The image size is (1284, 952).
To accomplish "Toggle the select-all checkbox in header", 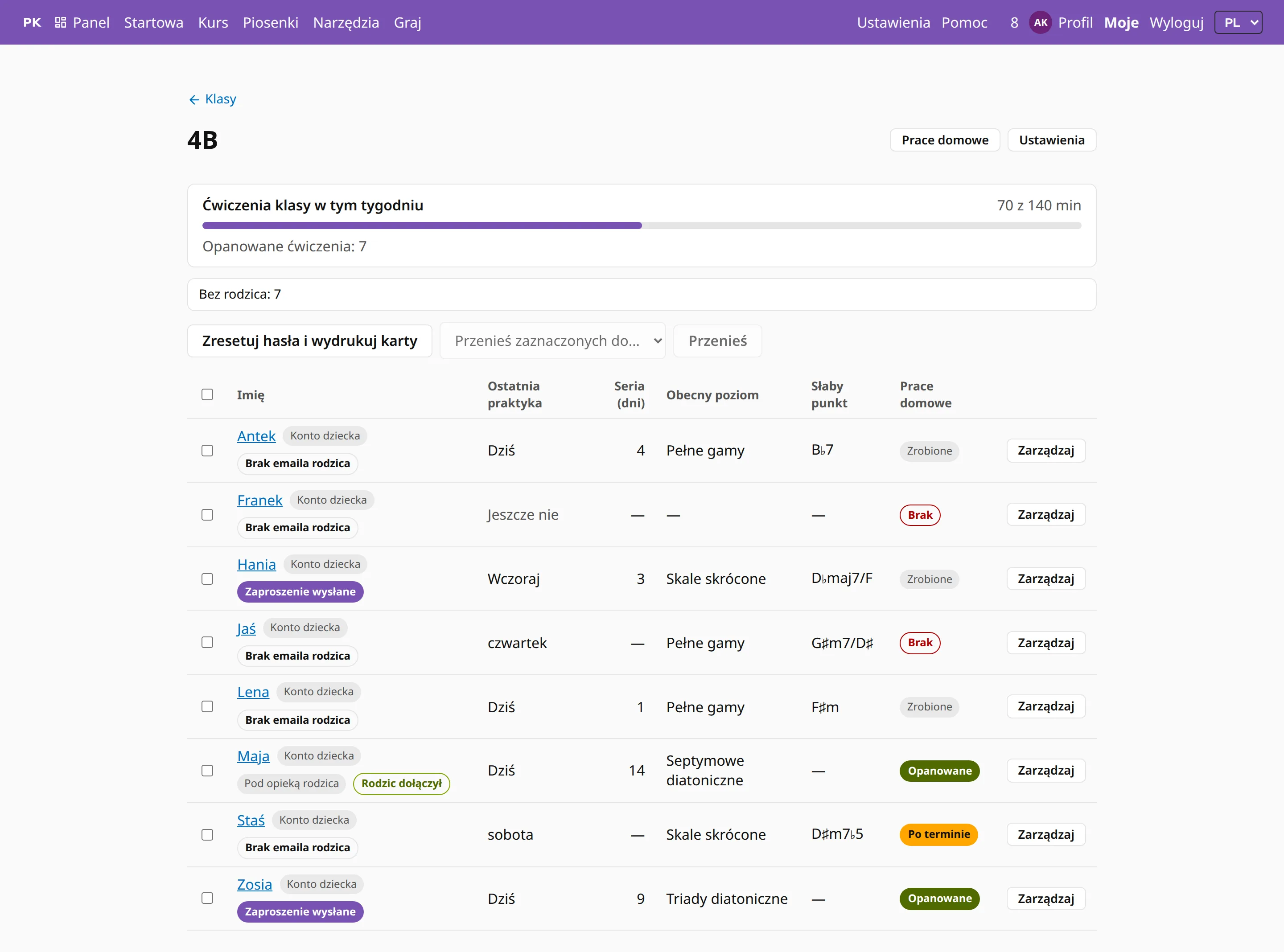I will pyautogui.click(x=207, y=395).
